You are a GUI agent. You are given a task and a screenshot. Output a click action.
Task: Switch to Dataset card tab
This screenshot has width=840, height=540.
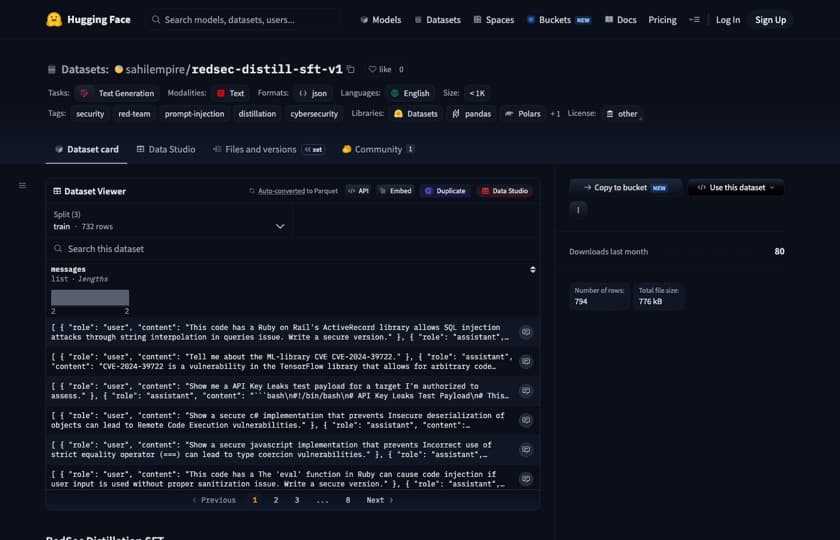pyautogui.click(x=87, y=149)
